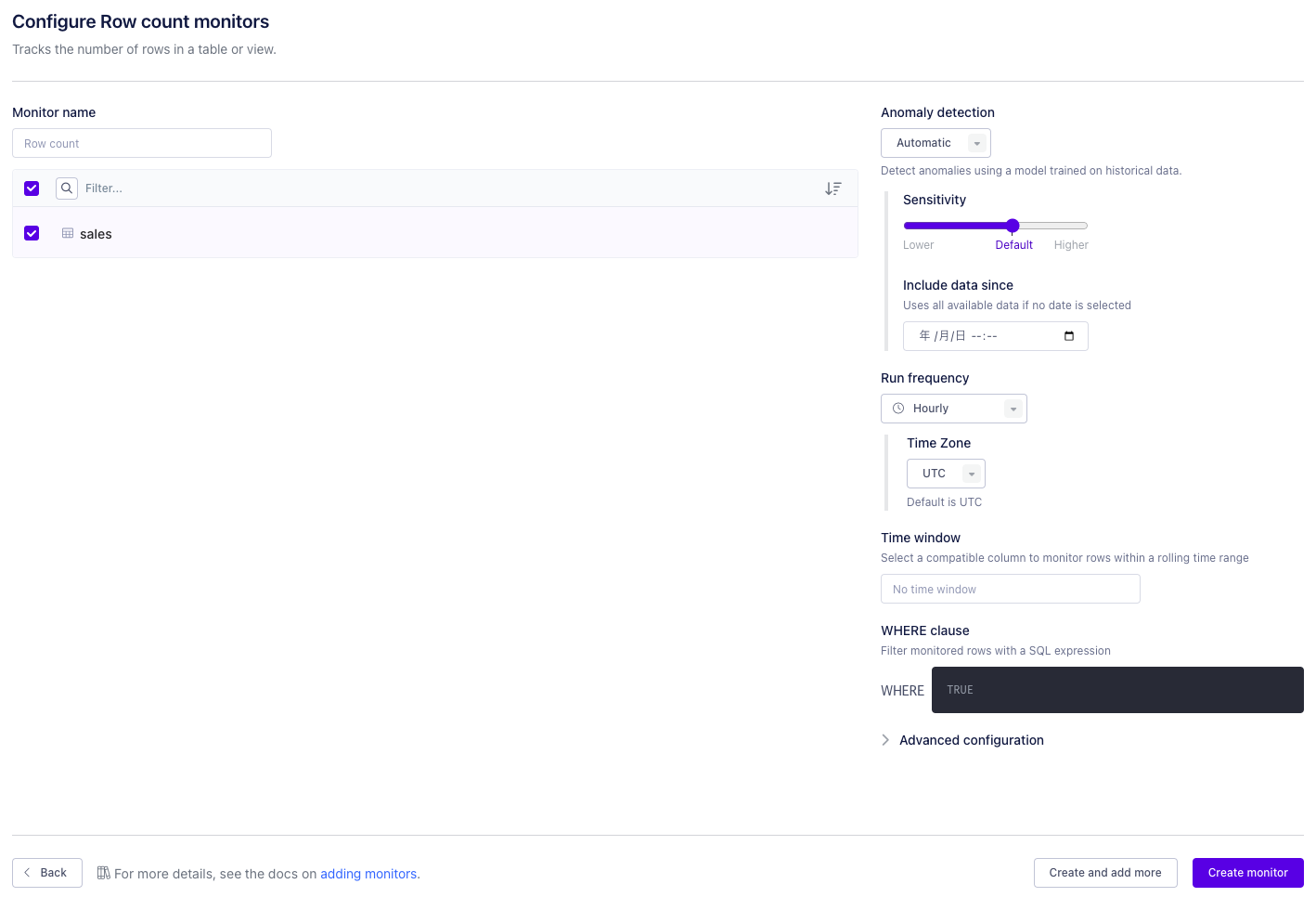This screenshot has height=897, width=1316.
Task: Toggle the select-all checkbox in filter row
Action: [32, 188]
